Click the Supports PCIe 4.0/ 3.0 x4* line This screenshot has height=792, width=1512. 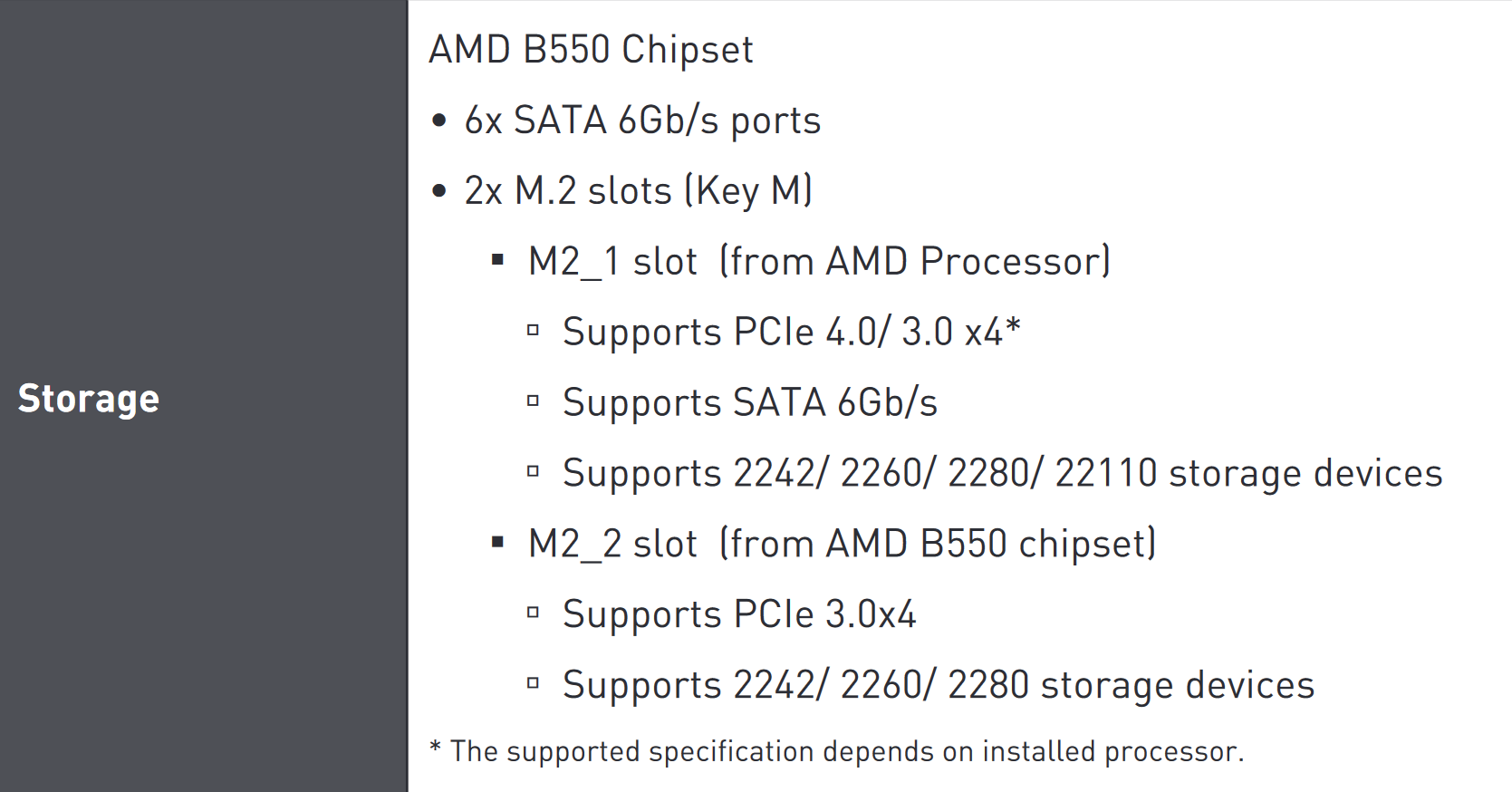(791, 333)
